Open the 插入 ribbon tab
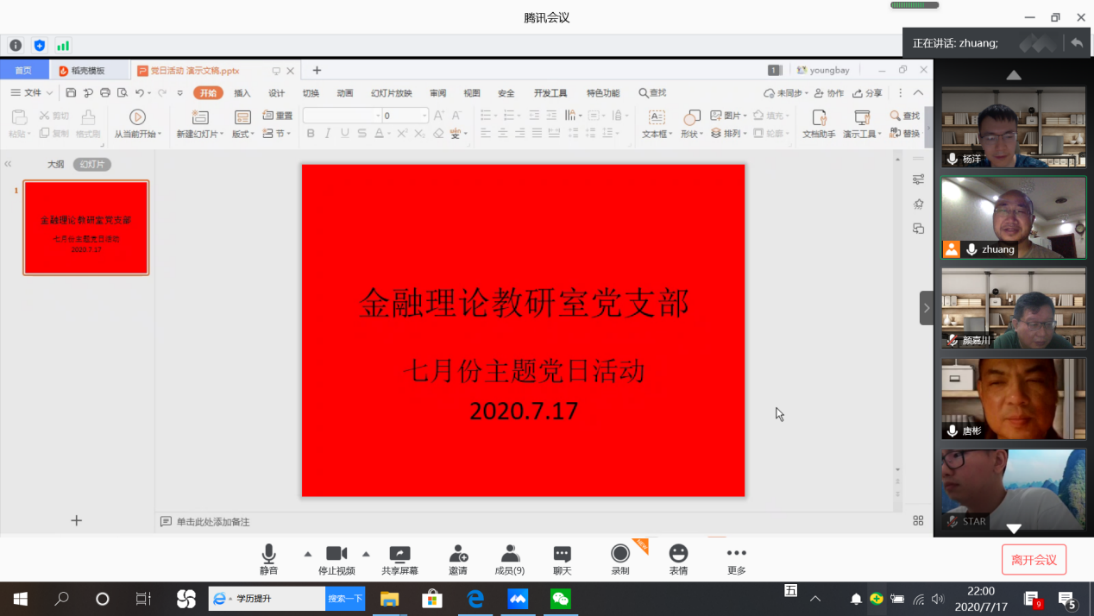This screenshot has width=1094, height=616. 242,93
